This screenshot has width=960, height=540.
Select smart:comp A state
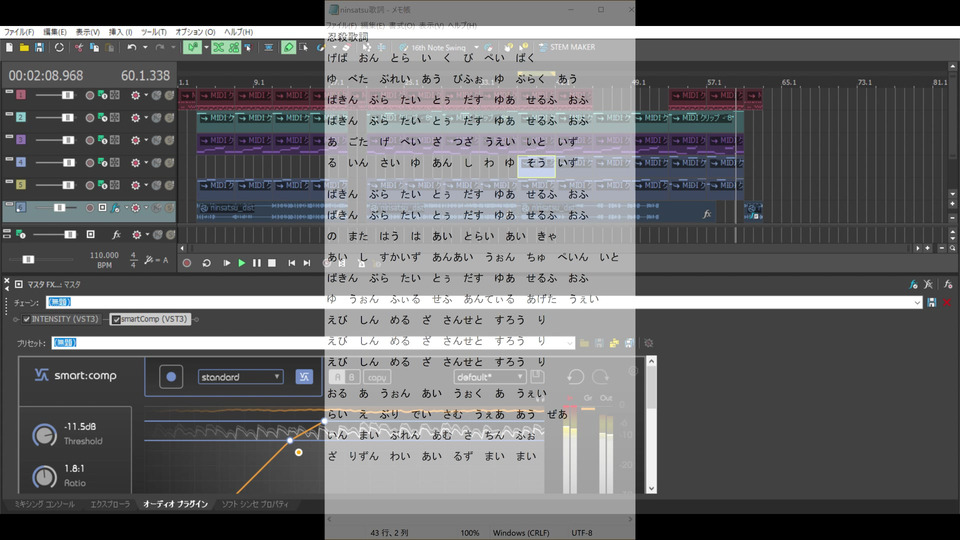tap(337, 377)
